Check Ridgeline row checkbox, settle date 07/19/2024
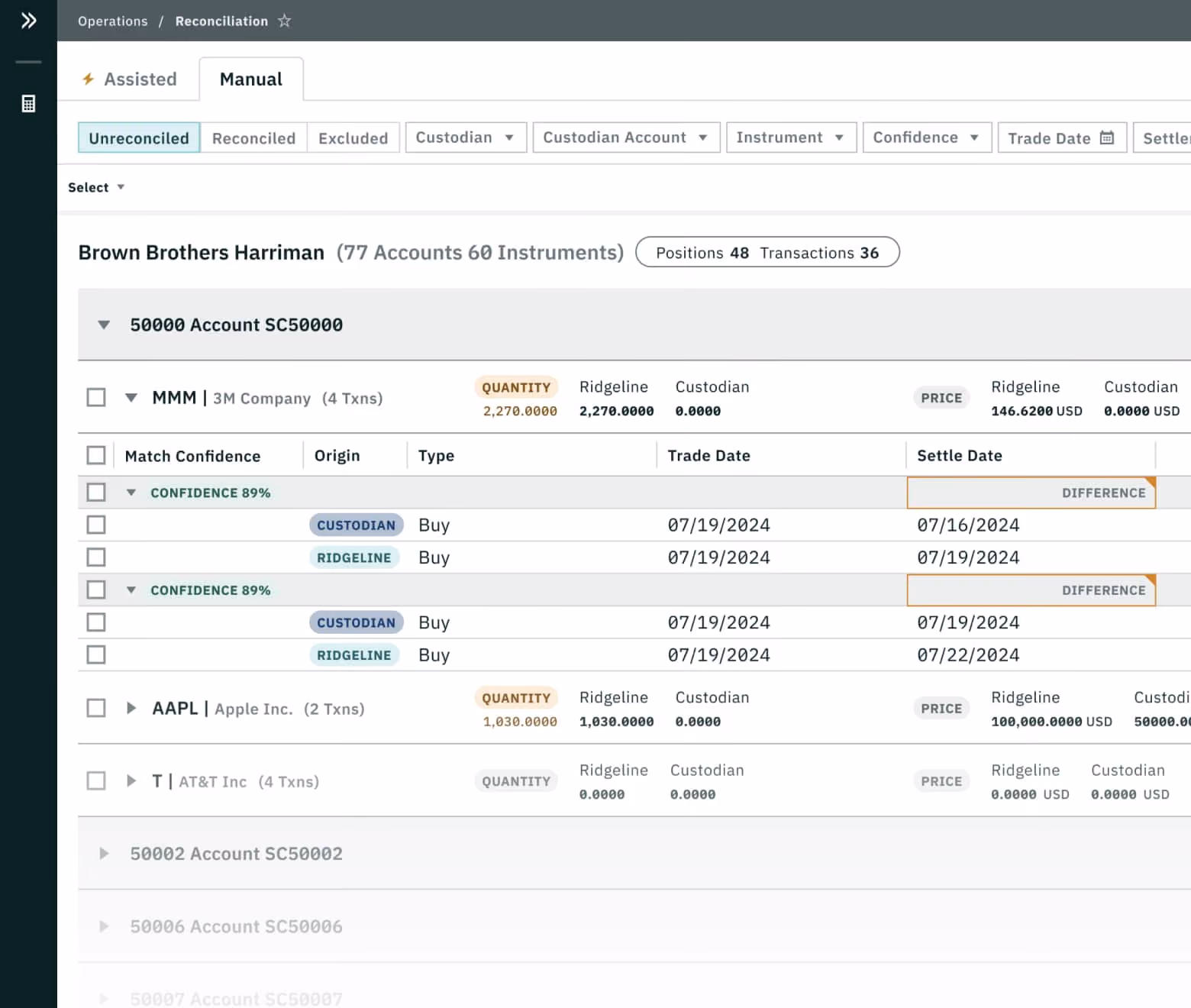The width and height of the screenshot is (1191, 1008). tap(96, 557)
